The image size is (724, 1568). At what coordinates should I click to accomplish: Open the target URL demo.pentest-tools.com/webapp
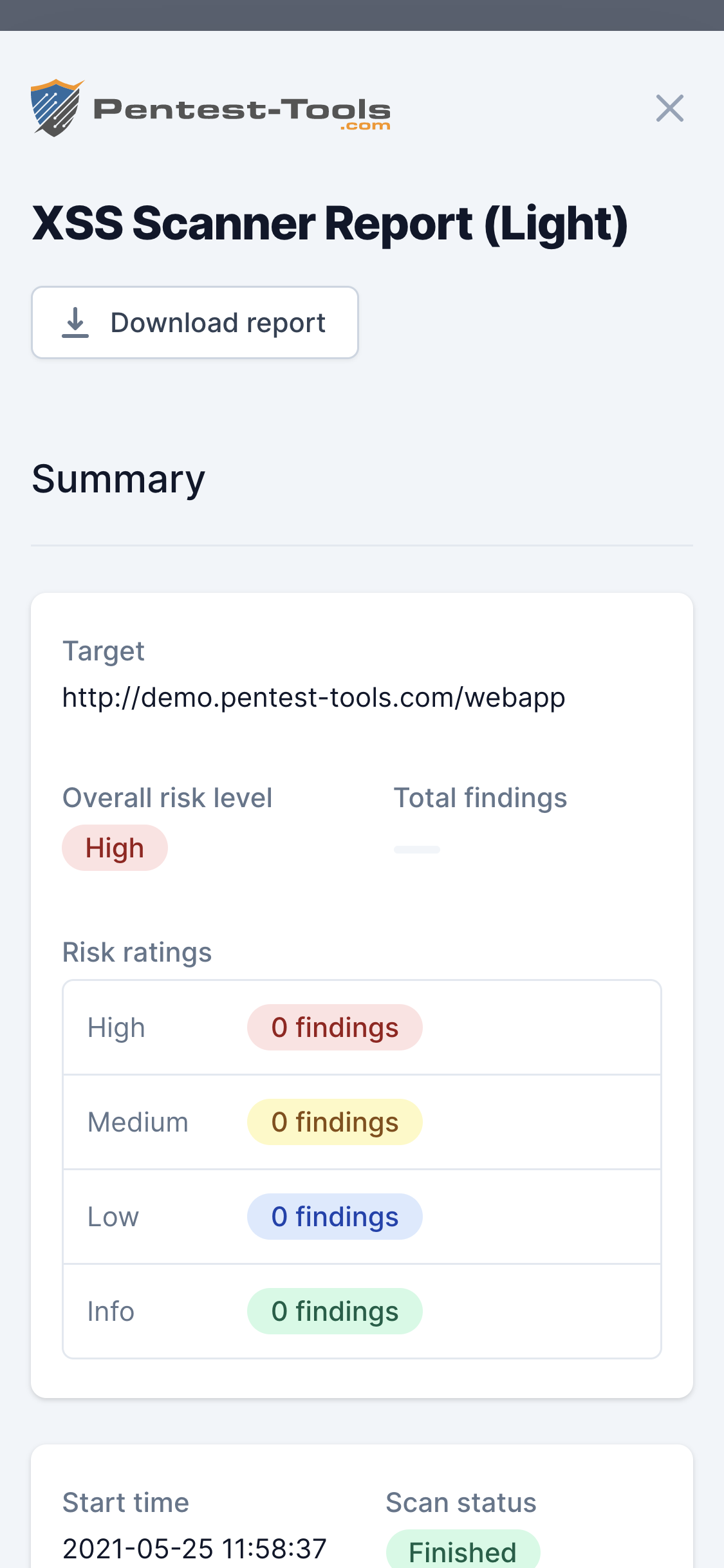[x=313, y=697]
